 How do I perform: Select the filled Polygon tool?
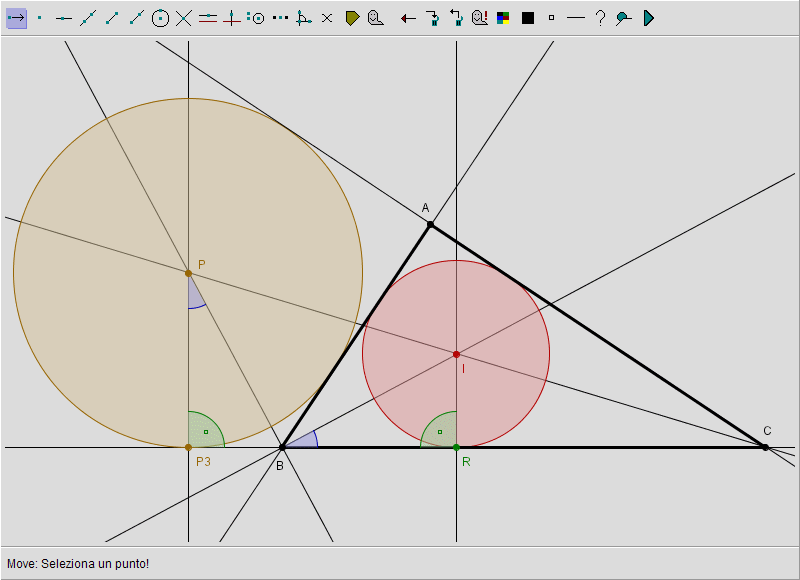(352, 18)
